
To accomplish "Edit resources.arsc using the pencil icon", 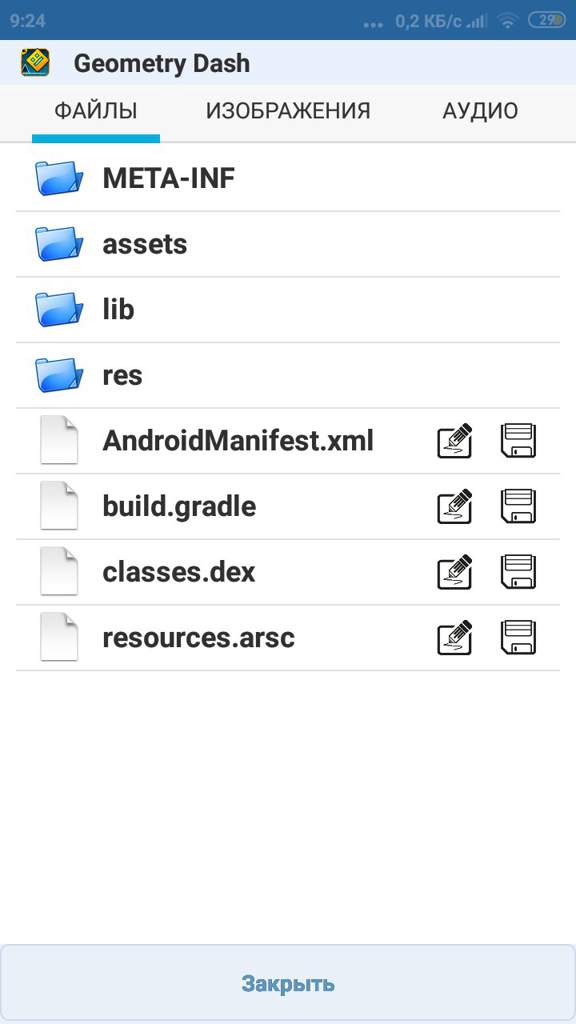I will point(454,637).
